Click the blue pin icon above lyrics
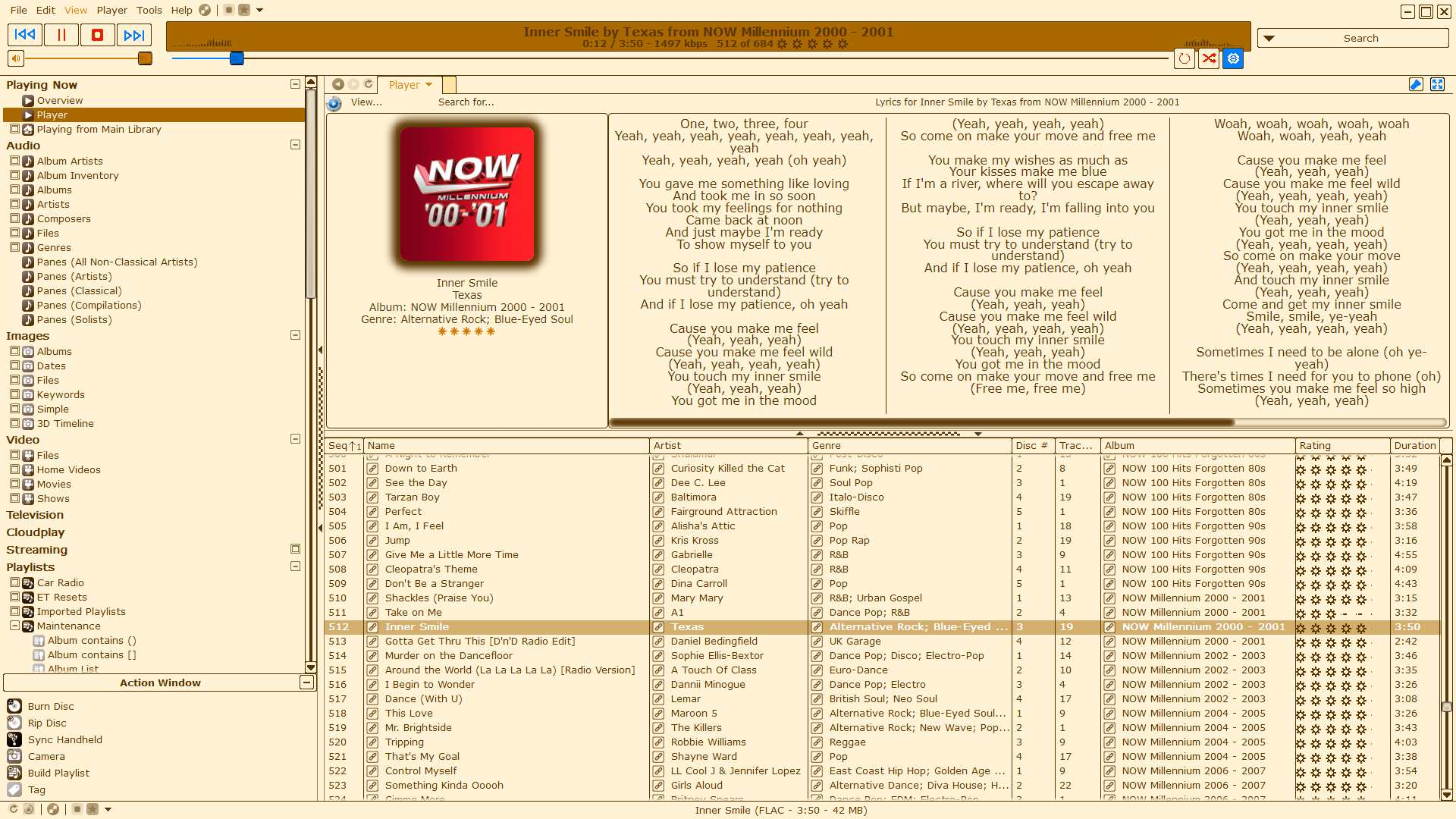Screen dimensions: 1456x819 click(x=1416, y=84)
